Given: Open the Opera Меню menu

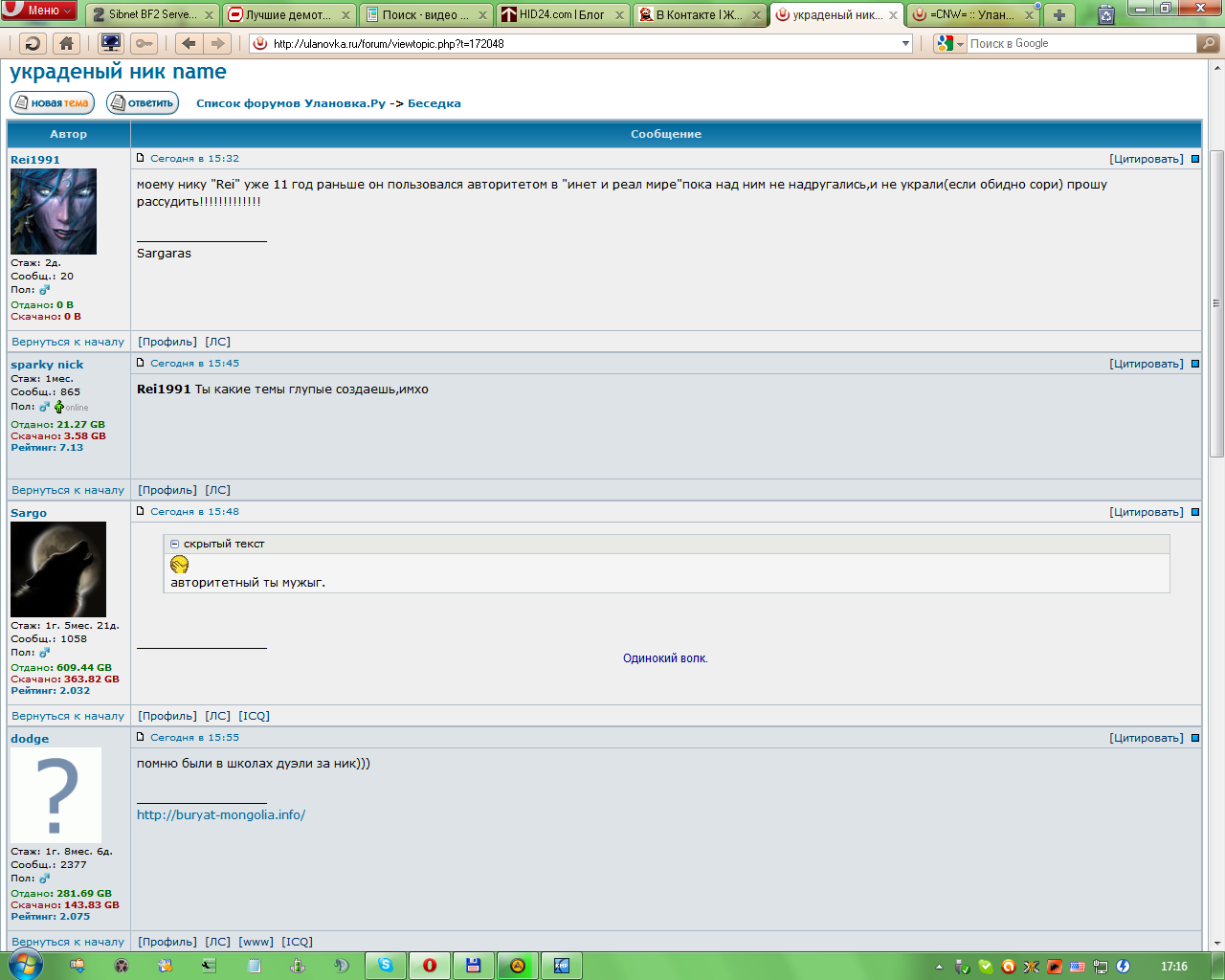Looking at the screenshot, I should coord(38,11).
